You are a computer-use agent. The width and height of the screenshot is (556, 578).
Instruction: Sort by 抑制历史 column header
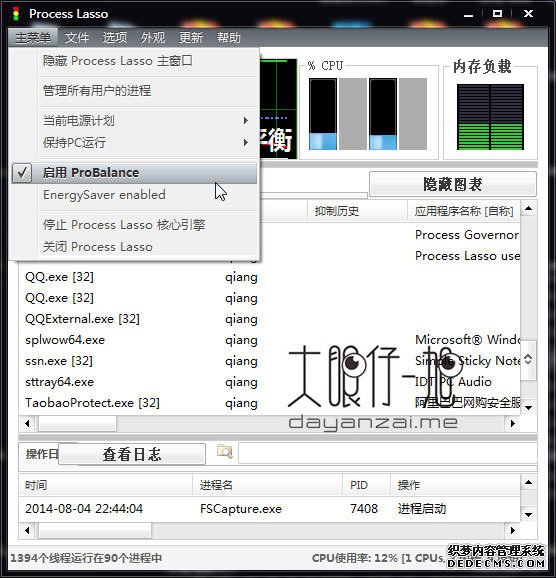pos(357,211)
